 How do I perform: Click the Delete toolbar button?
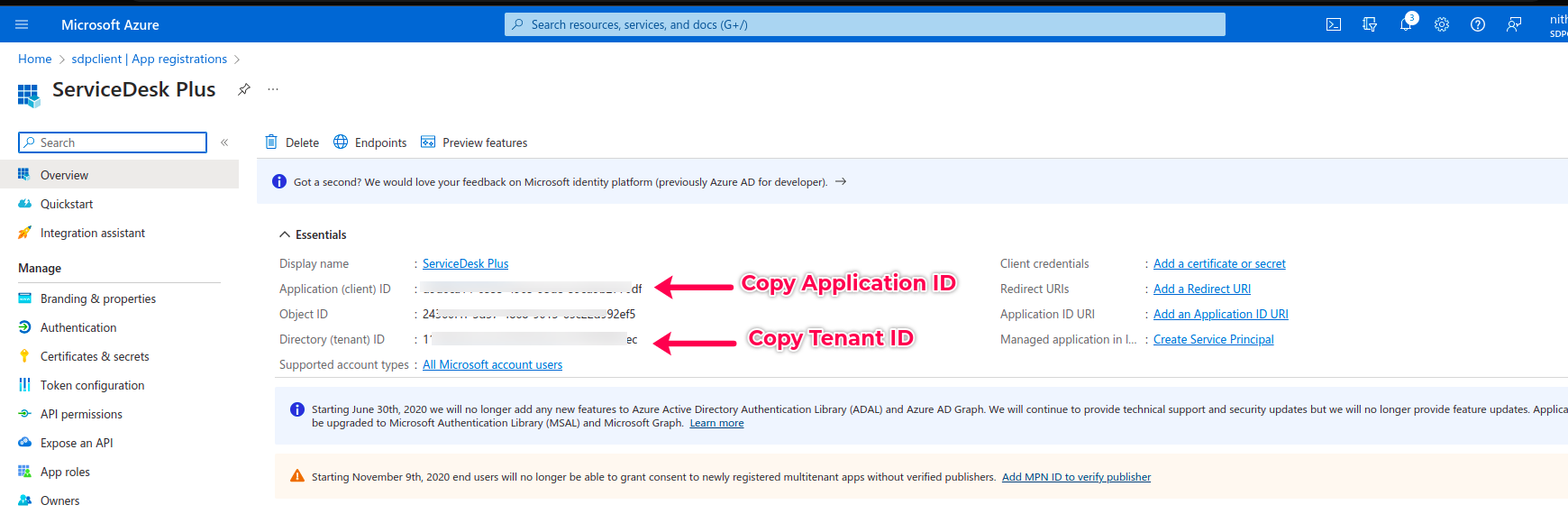click(292, 142)
